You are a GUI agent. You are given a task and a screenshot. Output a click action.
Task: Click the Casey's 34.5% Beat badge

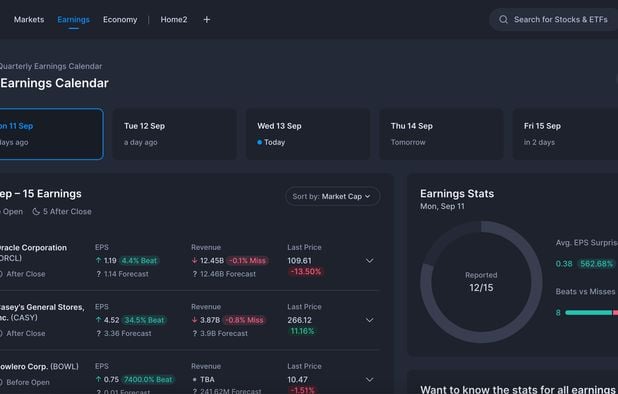click(144, 320)
